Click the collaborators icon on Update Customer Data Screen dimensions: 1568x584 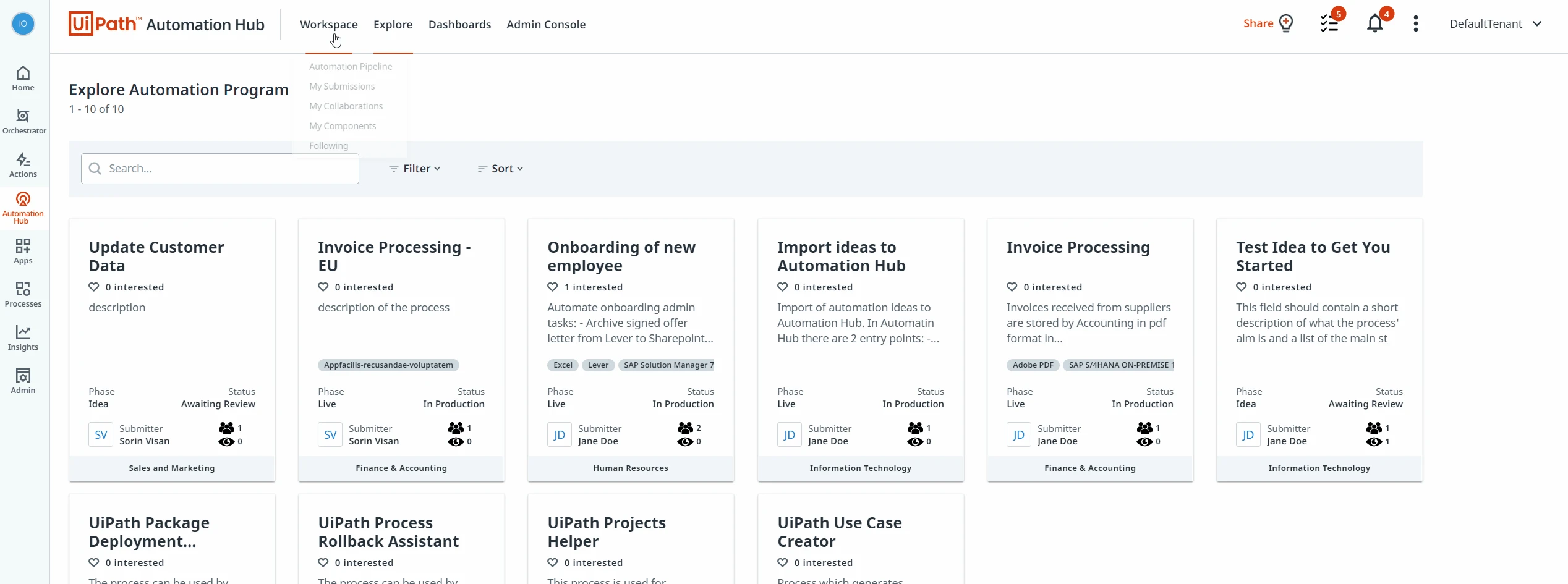point(226,428)
